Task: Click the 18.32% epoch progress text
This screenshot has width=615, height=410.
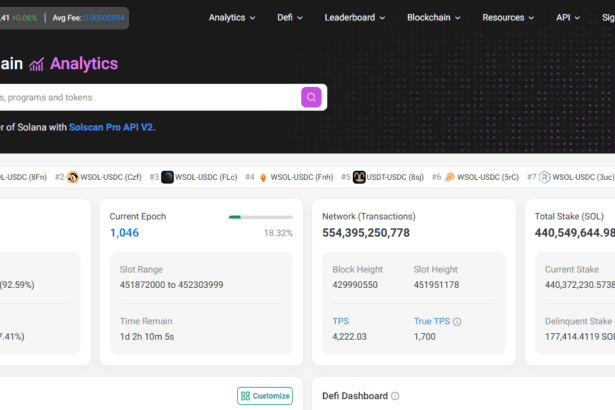Action: (278, 233)
